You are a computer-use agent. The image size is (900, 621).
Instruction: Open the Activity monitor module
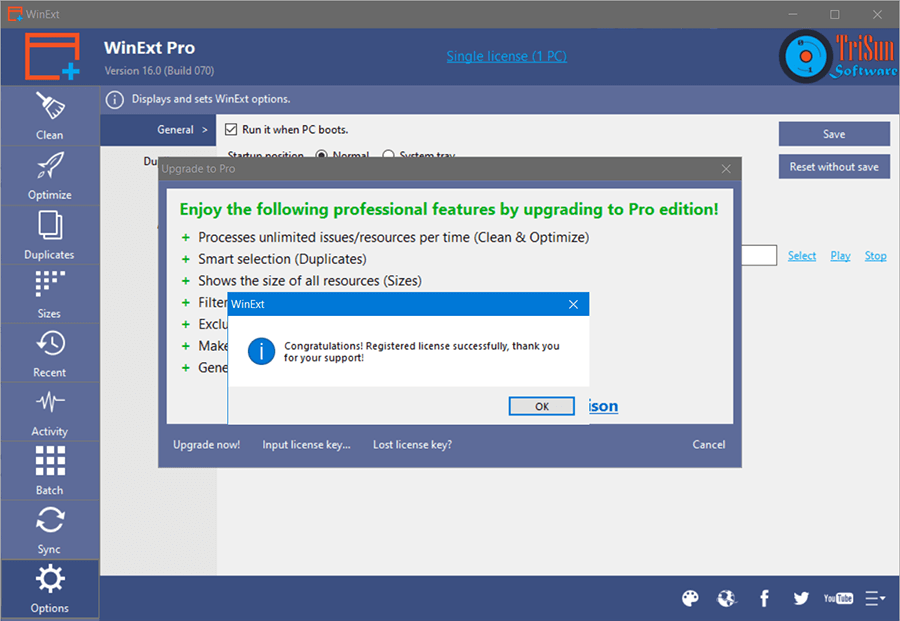(50, 413)
